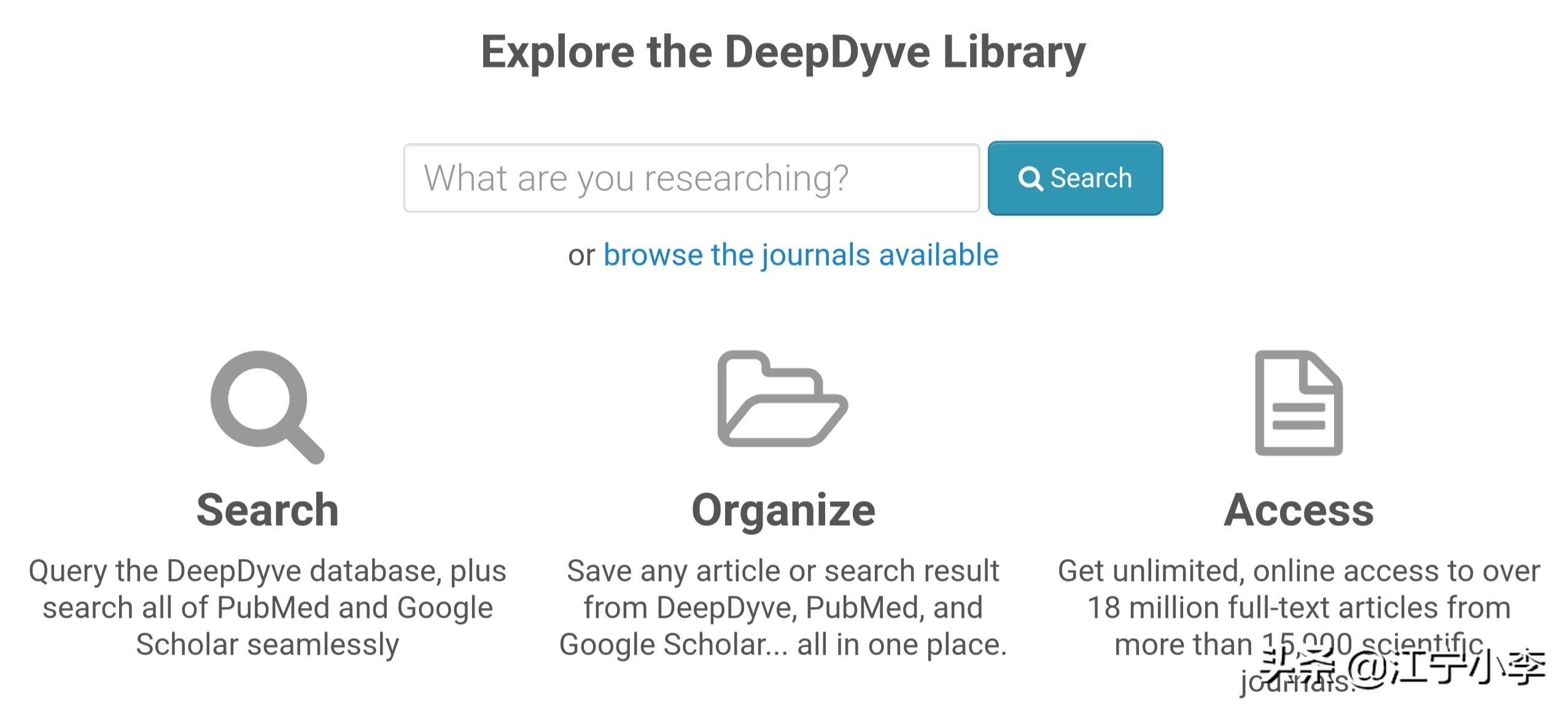Click the 'Save any article or search result' line
The image size is (1568, 708).
783,571
